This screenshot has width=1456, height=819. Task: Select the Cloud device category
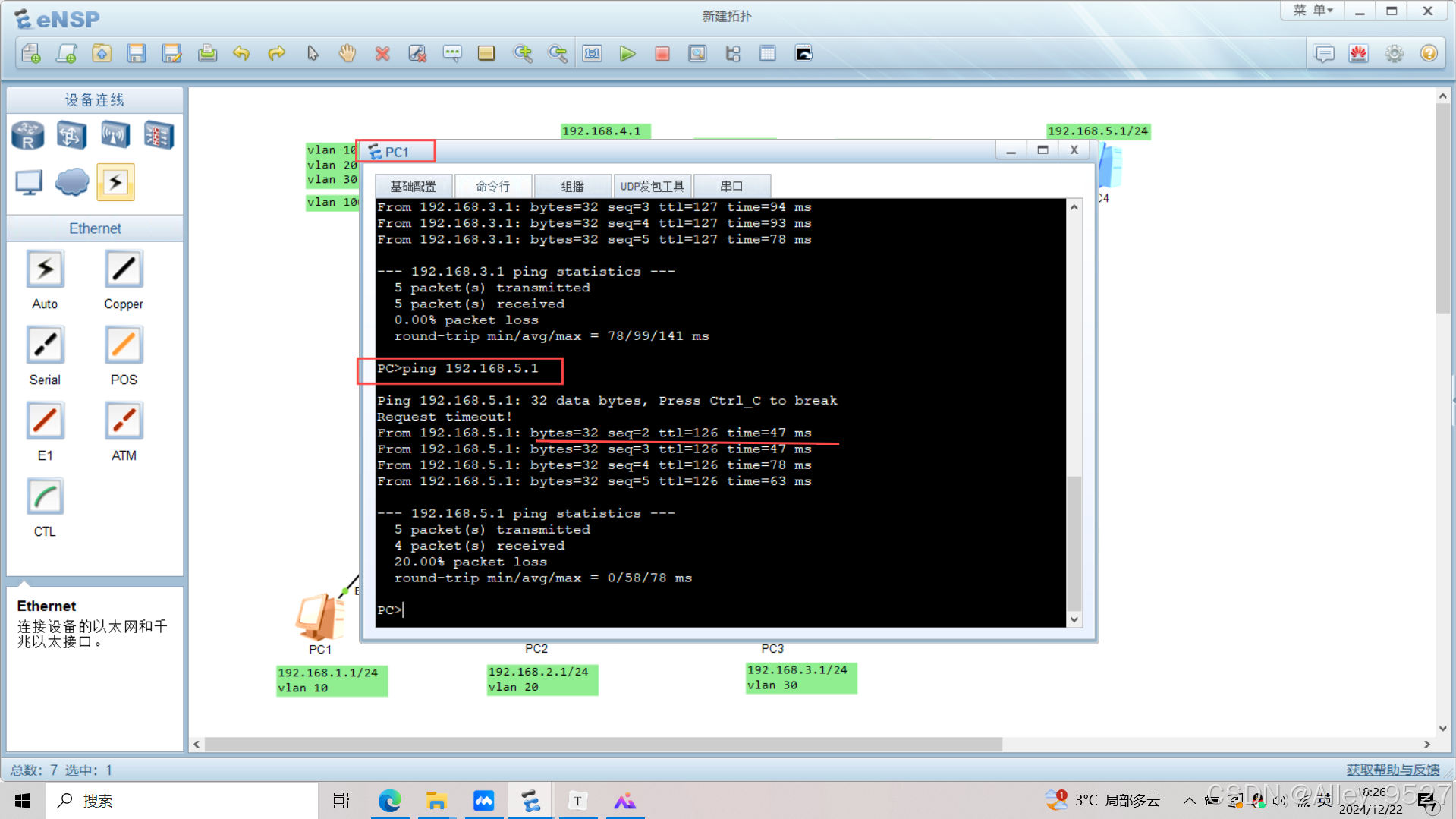[x=72, y=182]
